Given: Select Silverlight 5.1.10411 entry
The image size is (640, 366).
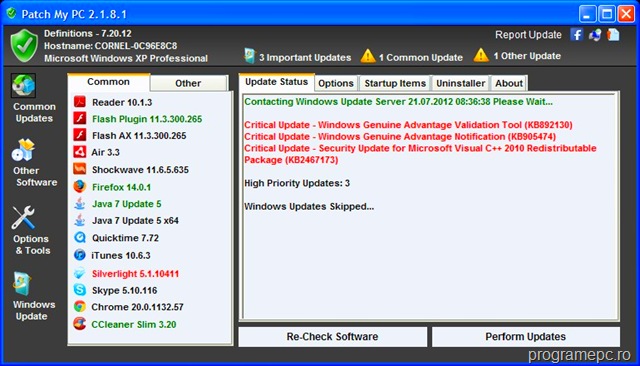Looking at the screenshot, I should 136,274.
